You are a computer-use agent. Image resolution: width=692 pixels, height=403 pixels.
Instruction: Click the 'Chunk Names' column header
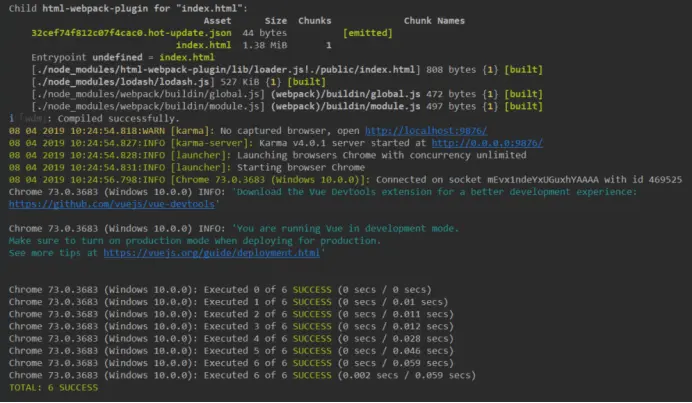(434, 21)
